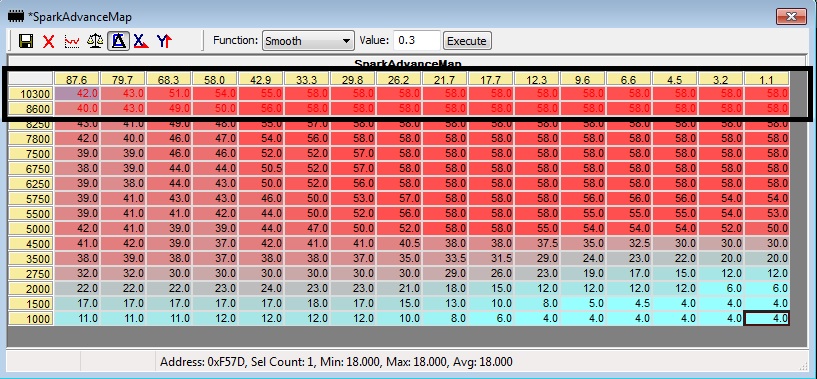The height and width of the screenshot is (379, 817).
Task: Select the 26.2 column header
Action: [399, 79]
